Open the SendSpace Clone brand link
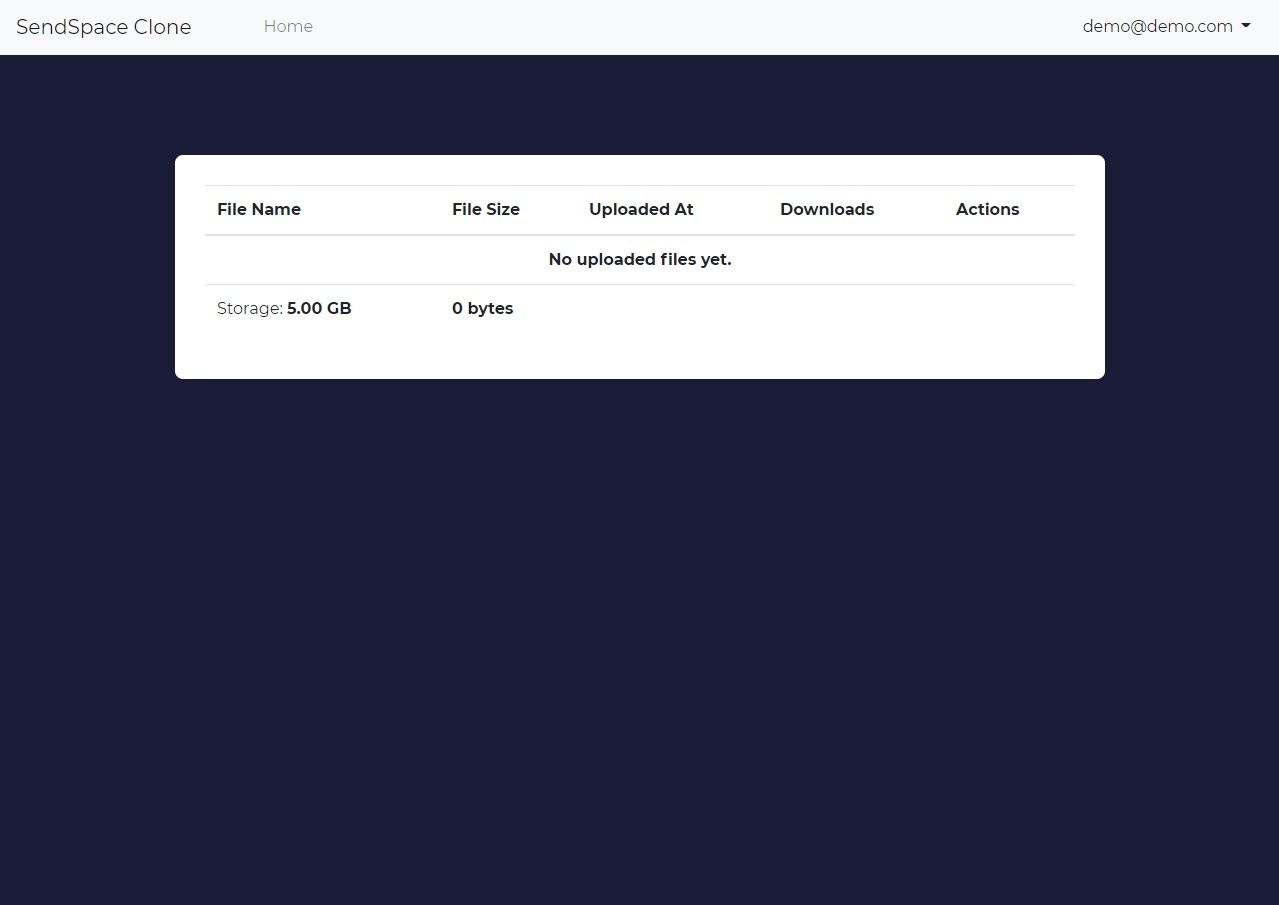1279x905 pixels. pos(104,27)
